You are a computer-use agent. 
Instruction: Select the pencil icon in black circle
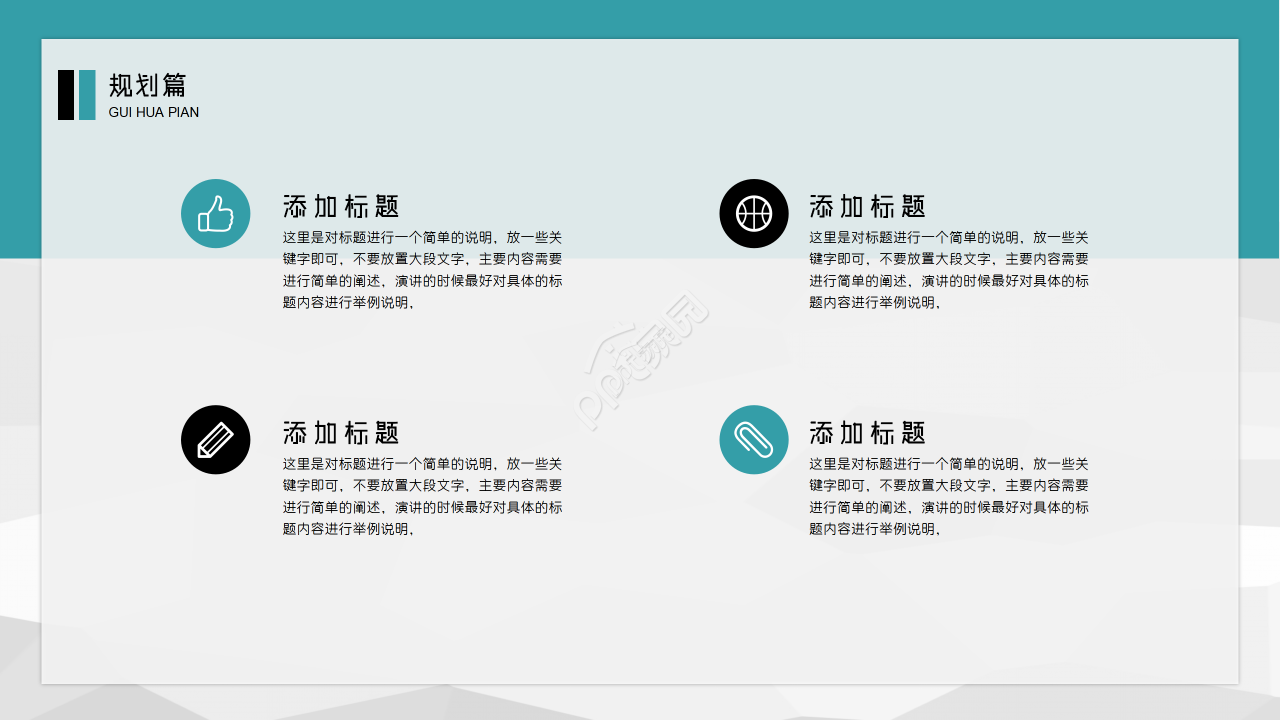[x=215, y=439]
